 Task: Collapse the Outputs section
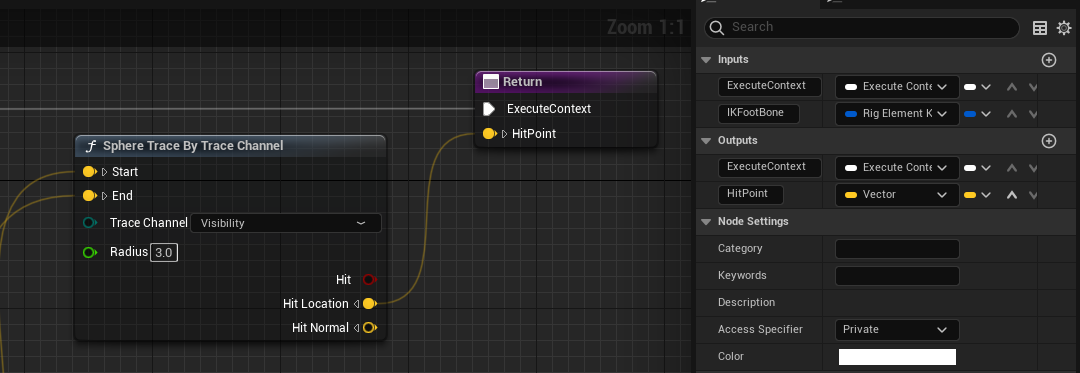click(705, 141)
